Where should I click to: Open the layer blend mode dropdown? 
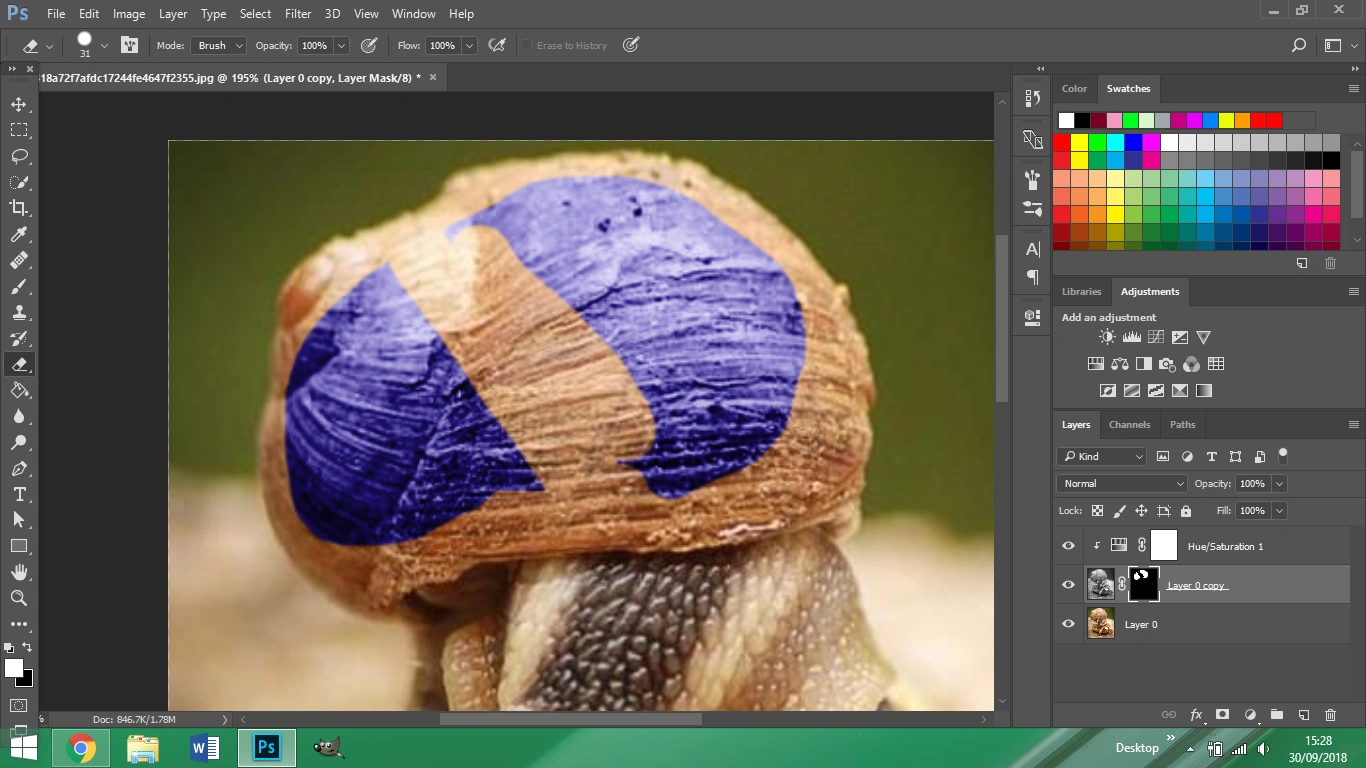pyautogui.click(x=1121, y=483)
